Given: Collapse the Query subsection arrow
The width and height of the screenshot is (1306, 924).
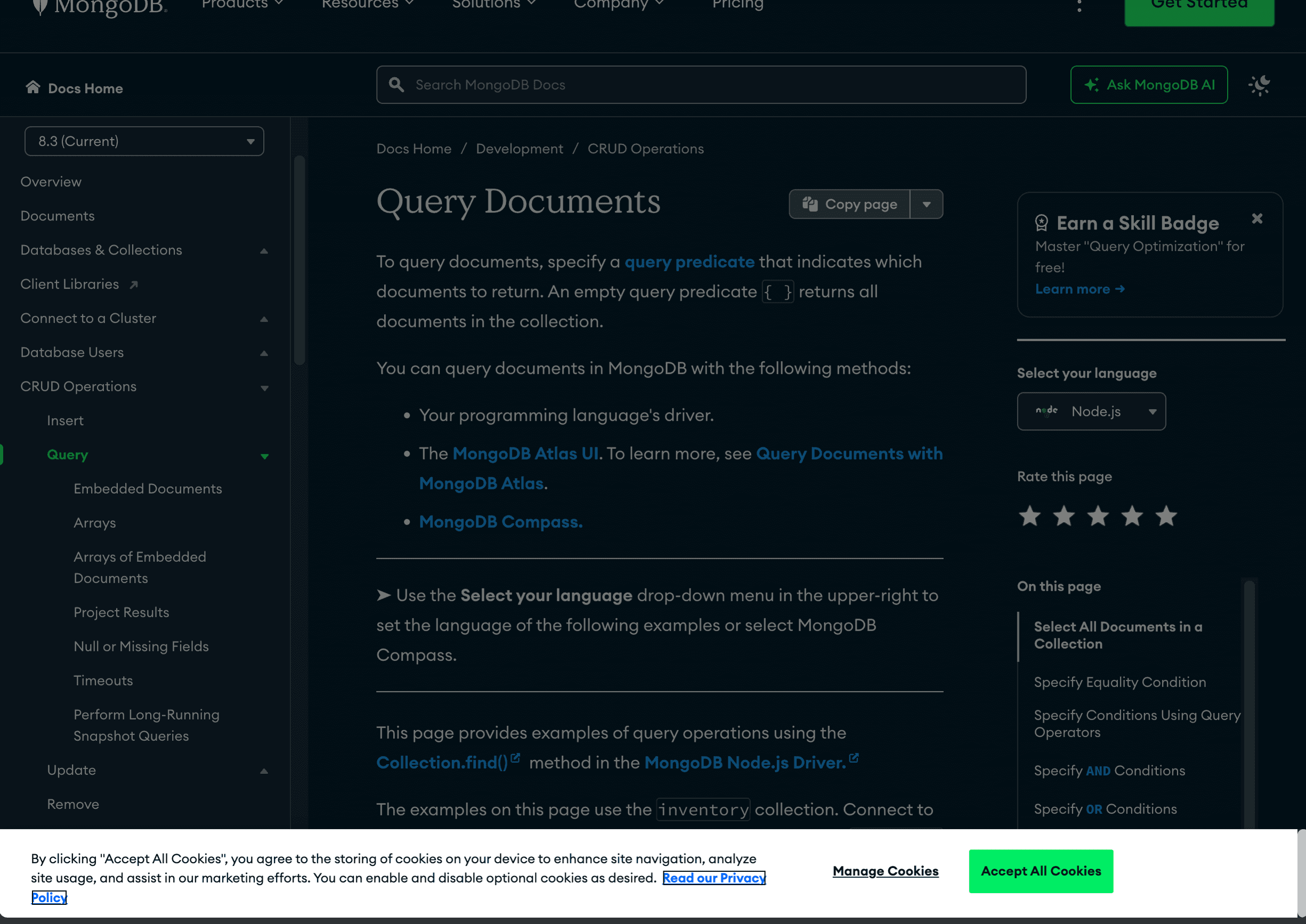Looking at the screenshot, I should (x=264, y=456).
